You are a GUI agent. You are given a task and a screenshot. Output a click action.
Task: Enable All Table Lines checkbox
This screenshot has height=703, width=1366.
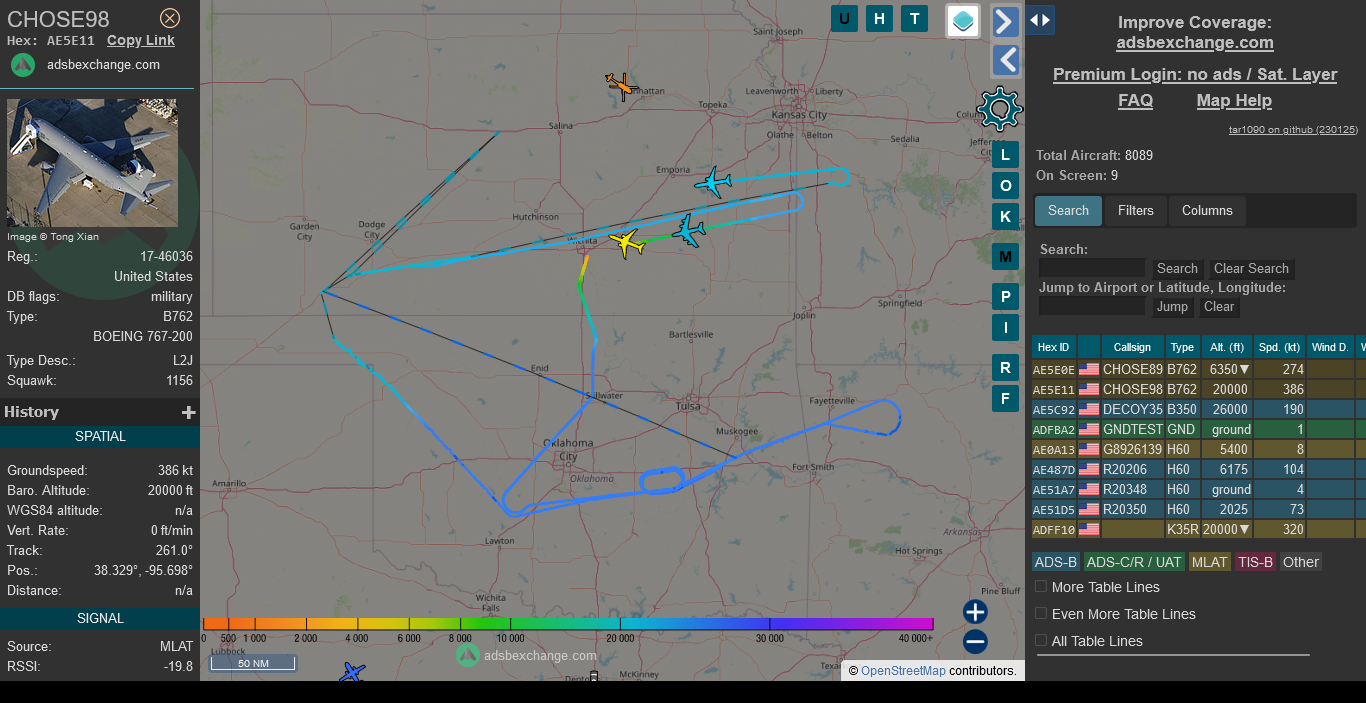tap(1041, 640)
